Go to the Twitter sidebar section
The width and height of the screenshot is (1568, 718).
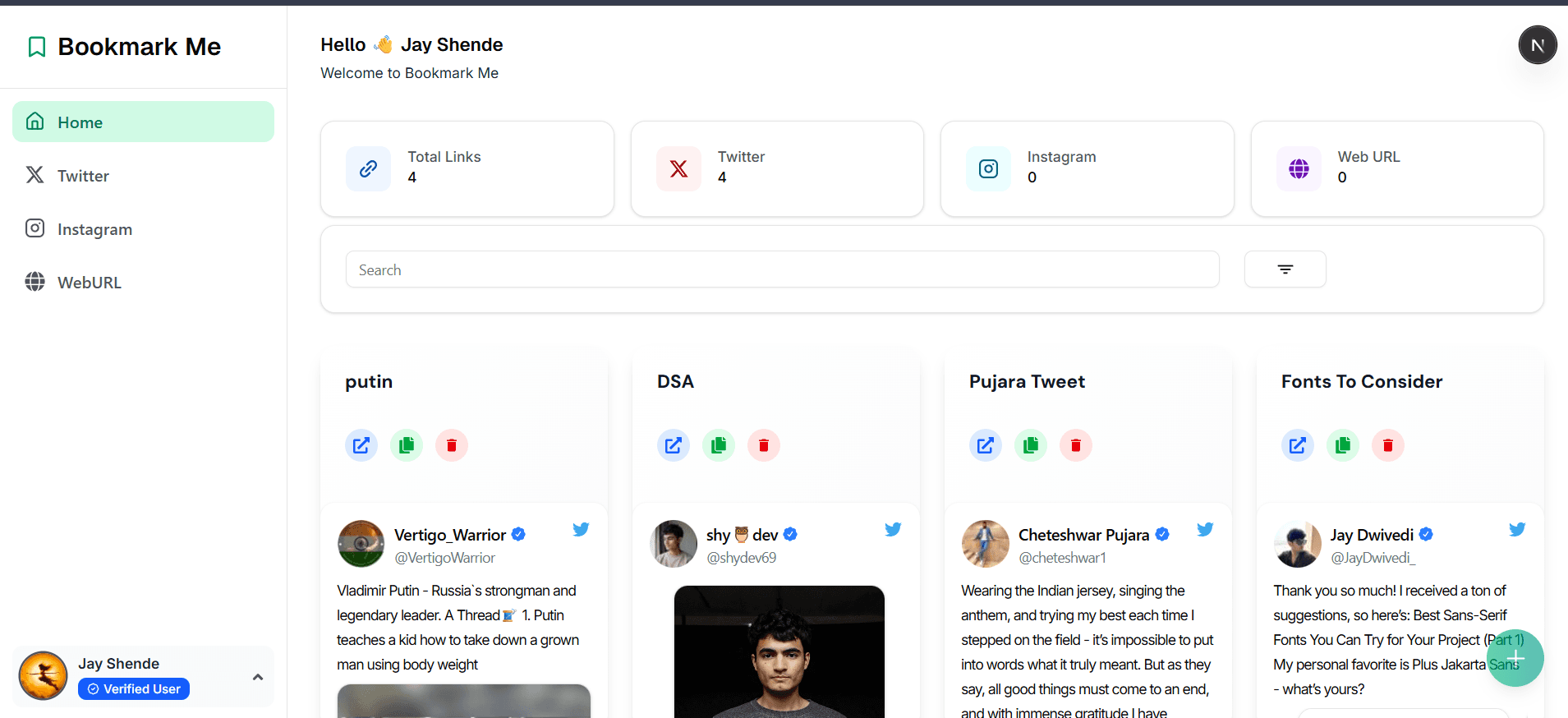coord(143,175)
